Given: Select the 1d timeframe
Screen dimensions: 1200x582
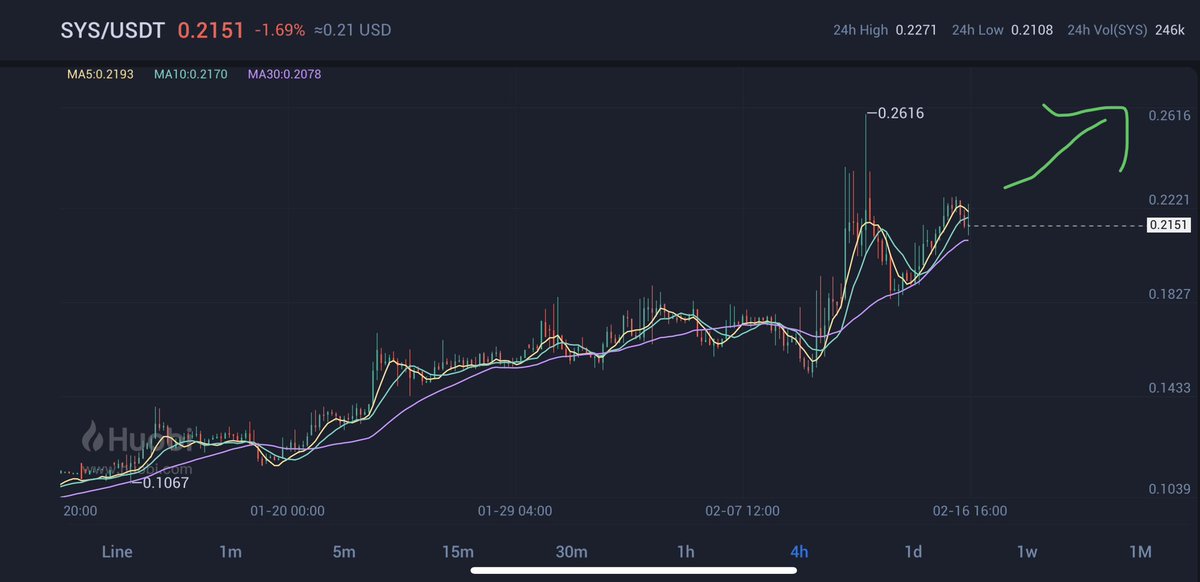Looking at the screenshot, I should (913, 551).
